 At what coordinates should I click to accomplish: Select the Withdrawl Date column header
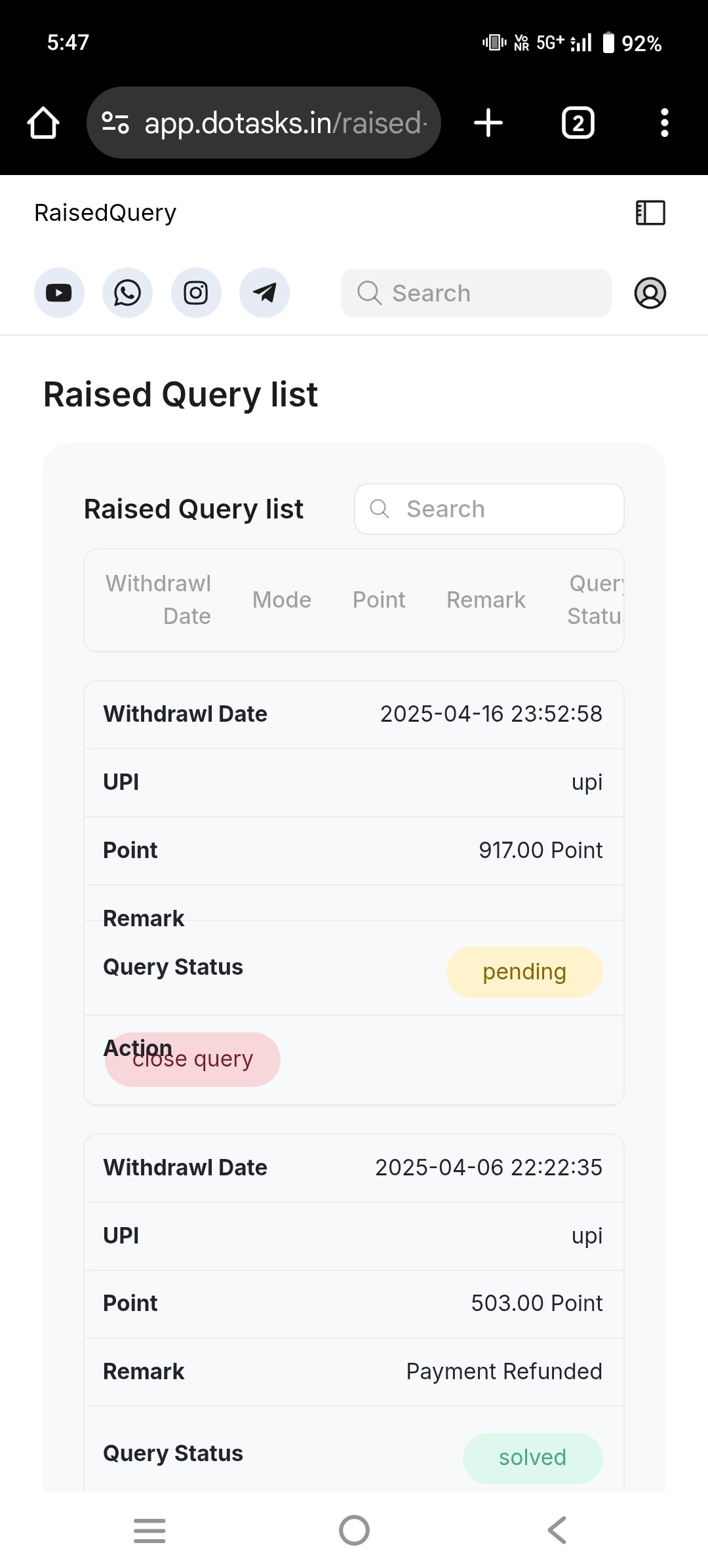[158, 600]
